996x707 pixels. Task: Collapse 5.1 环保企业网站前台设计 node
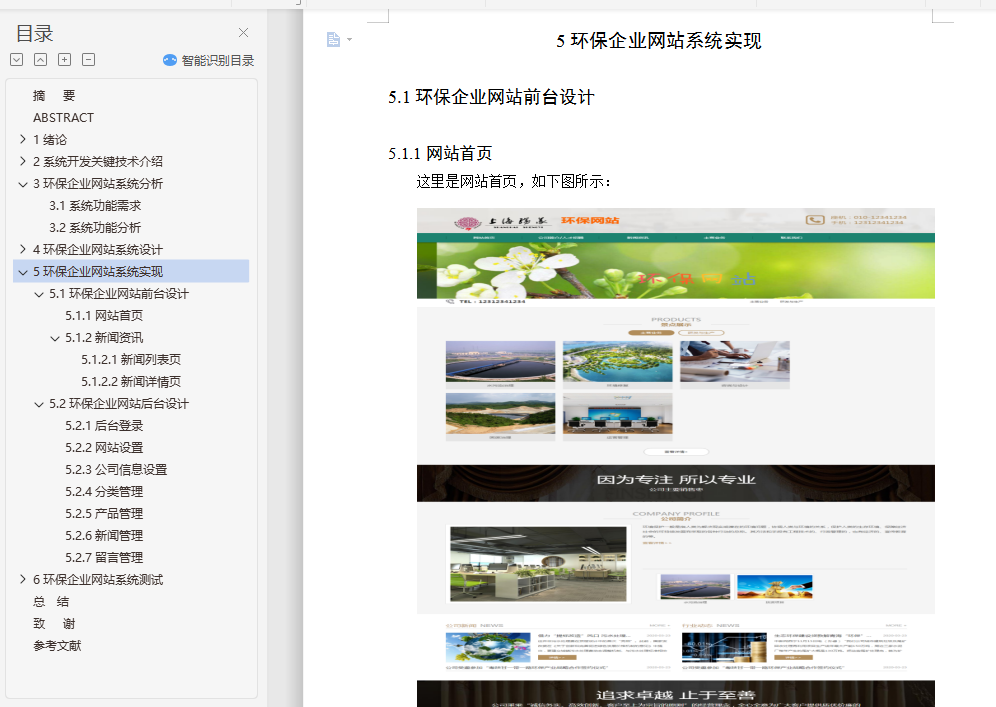pyautogui.click(x=39, y=294)
